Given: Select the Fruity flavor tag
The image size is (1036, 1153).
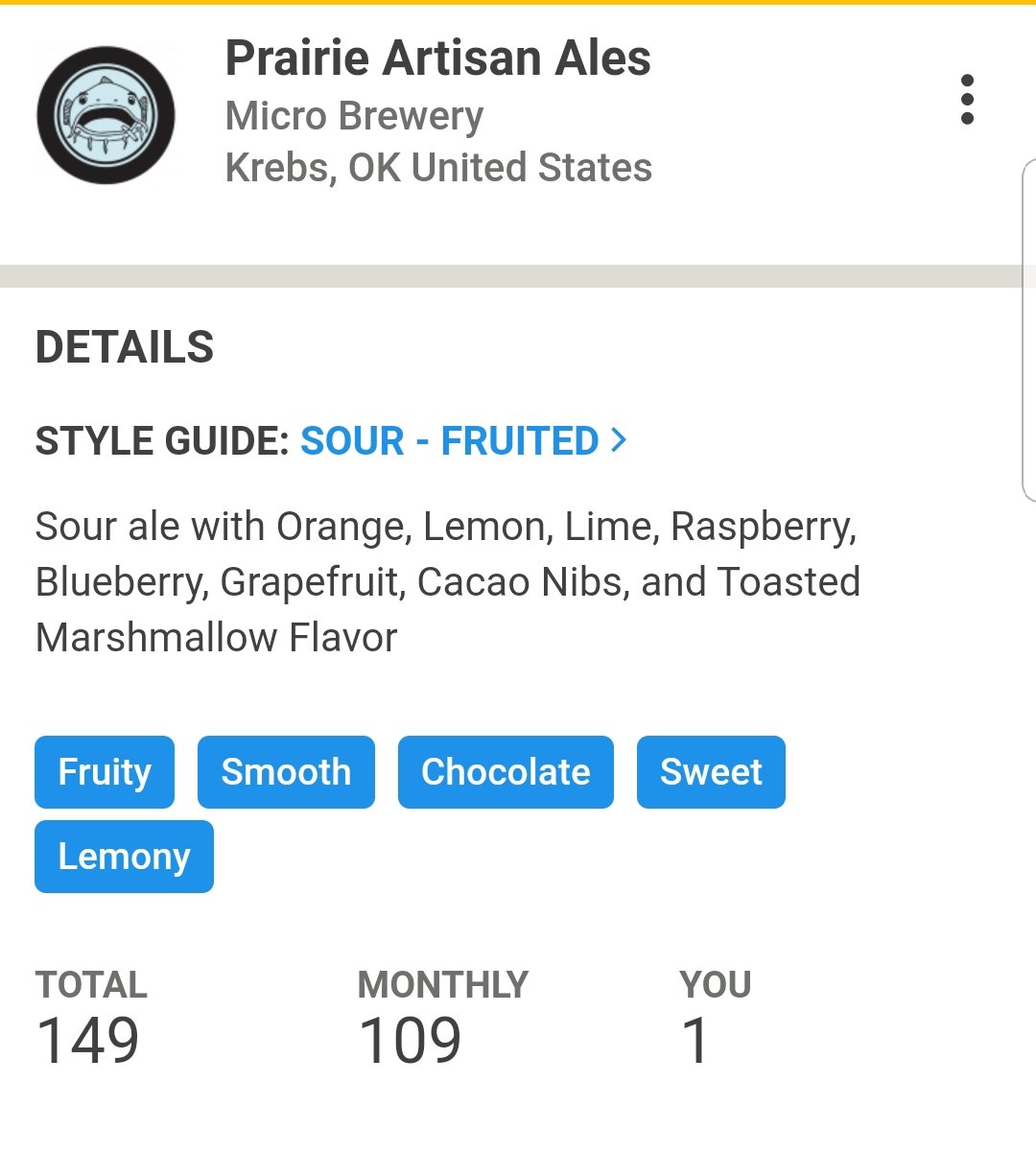Looking at the screenshot, I should 105,772.
